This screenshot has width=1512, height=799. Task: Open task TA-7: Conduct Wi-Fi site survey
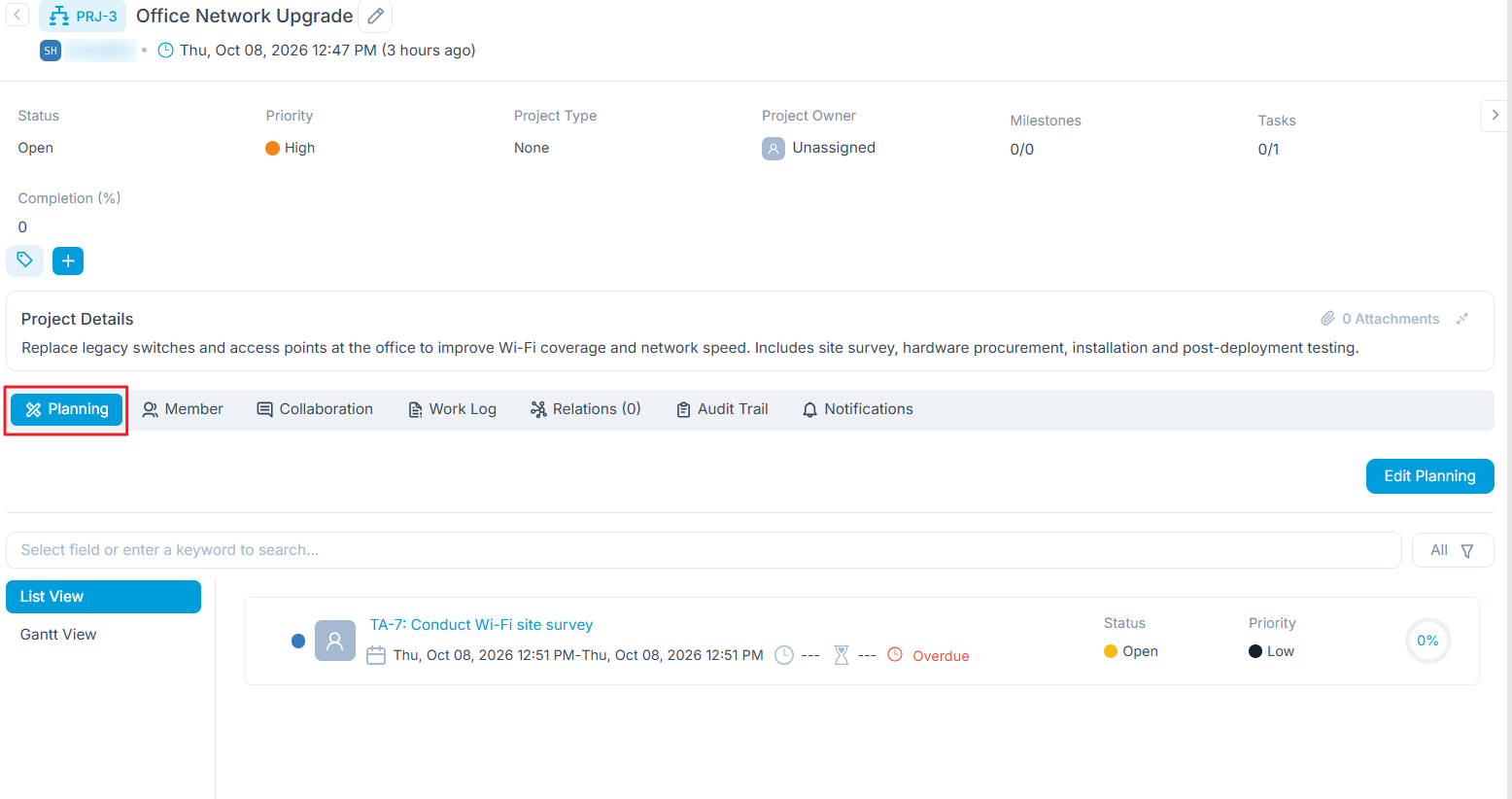(x=481, y=625)
